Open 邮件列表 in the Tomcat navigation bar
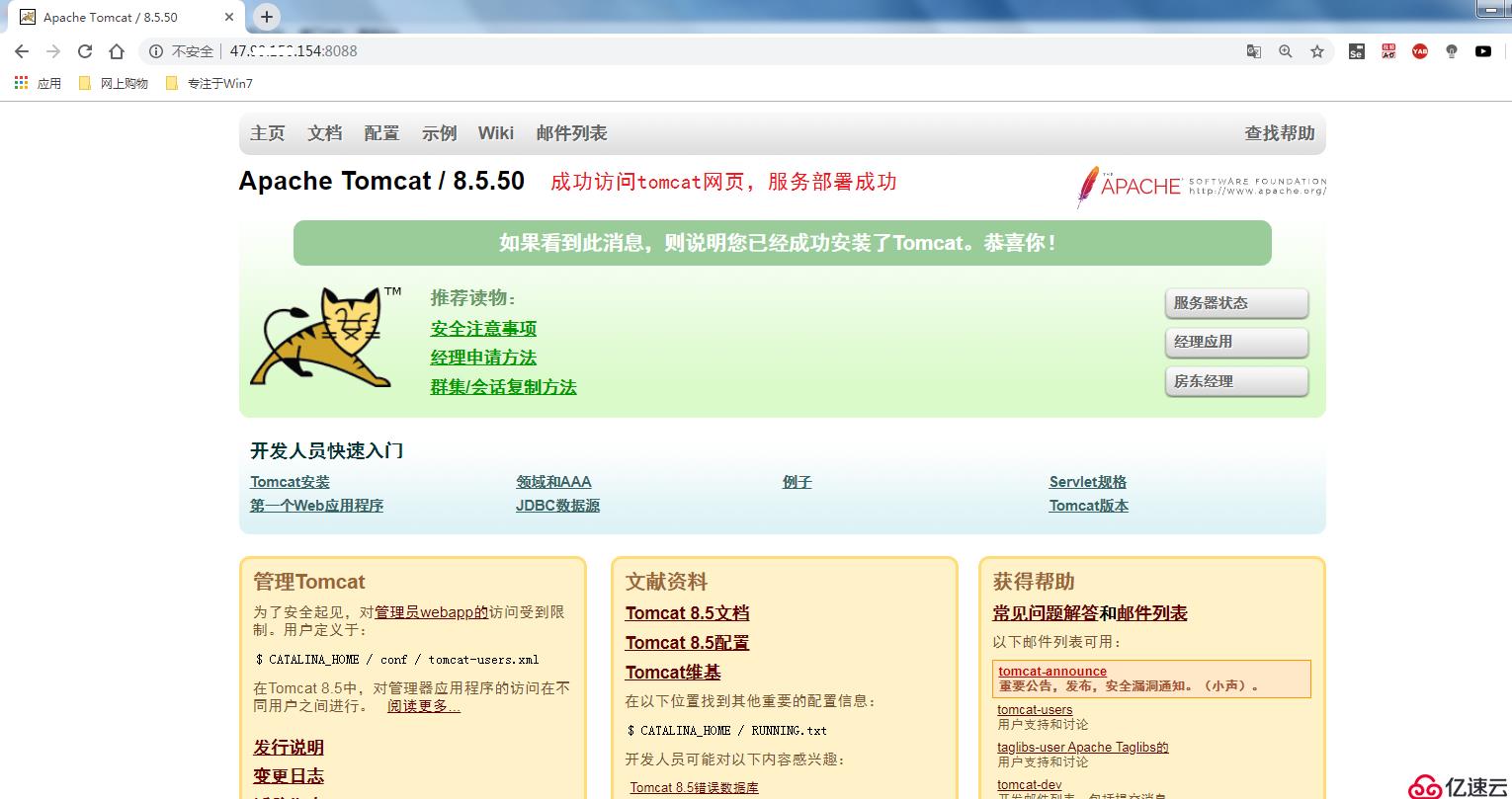 click(571, 133)
